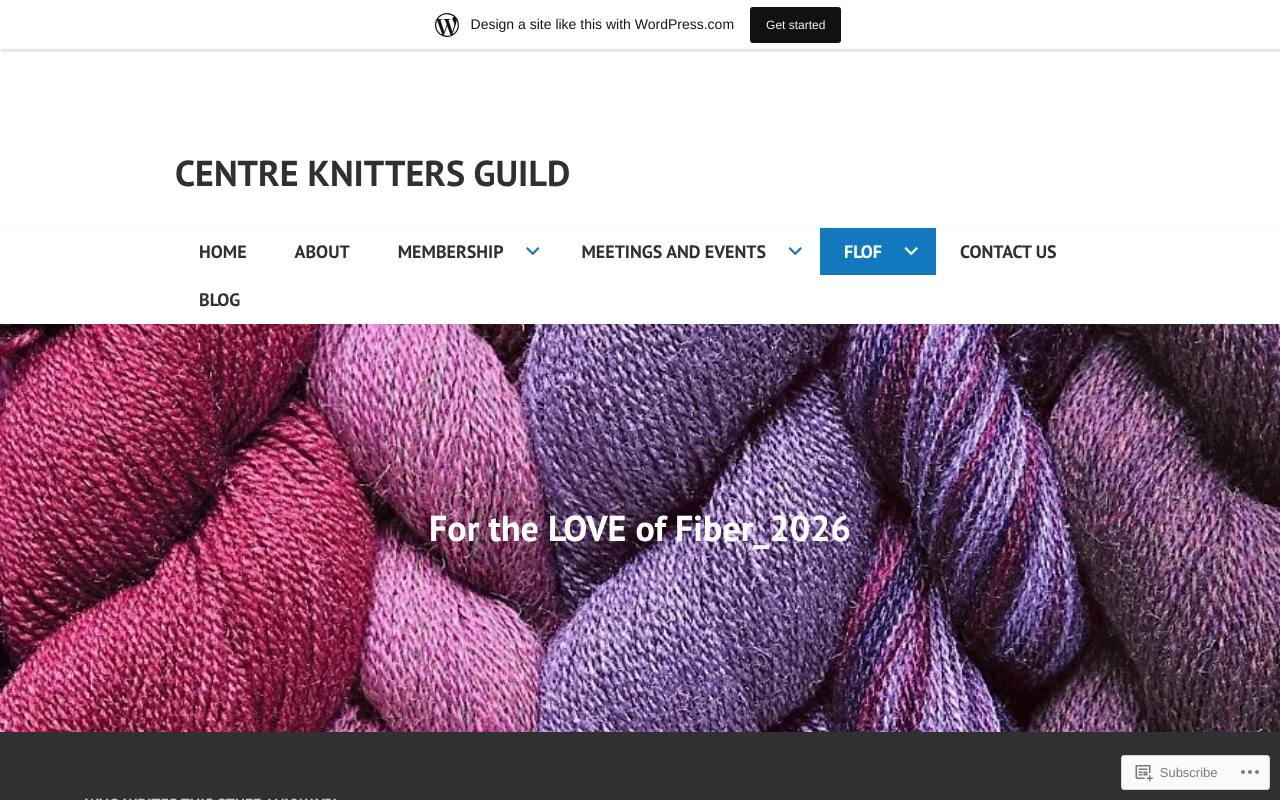Viewport: 1280px width, 800px height.
Task: Open the BLOG section
Action: click(x=219, y=299)
